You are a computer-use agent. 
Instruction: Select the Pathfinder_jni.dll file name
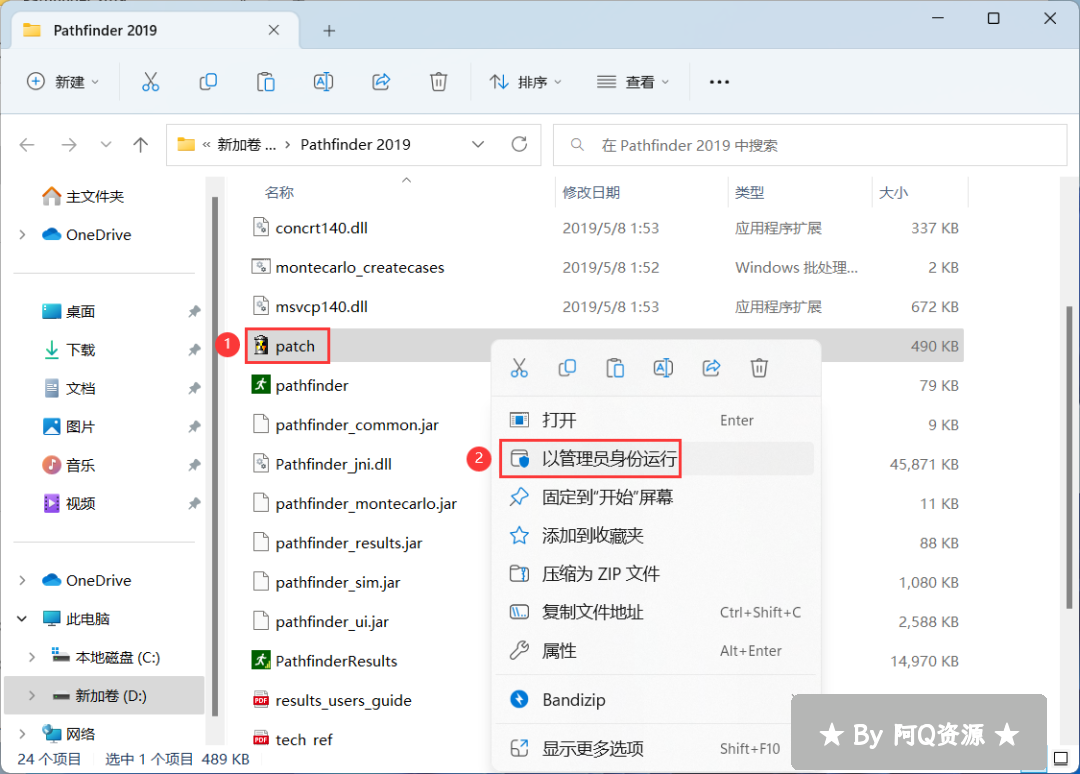click(333, 464)
